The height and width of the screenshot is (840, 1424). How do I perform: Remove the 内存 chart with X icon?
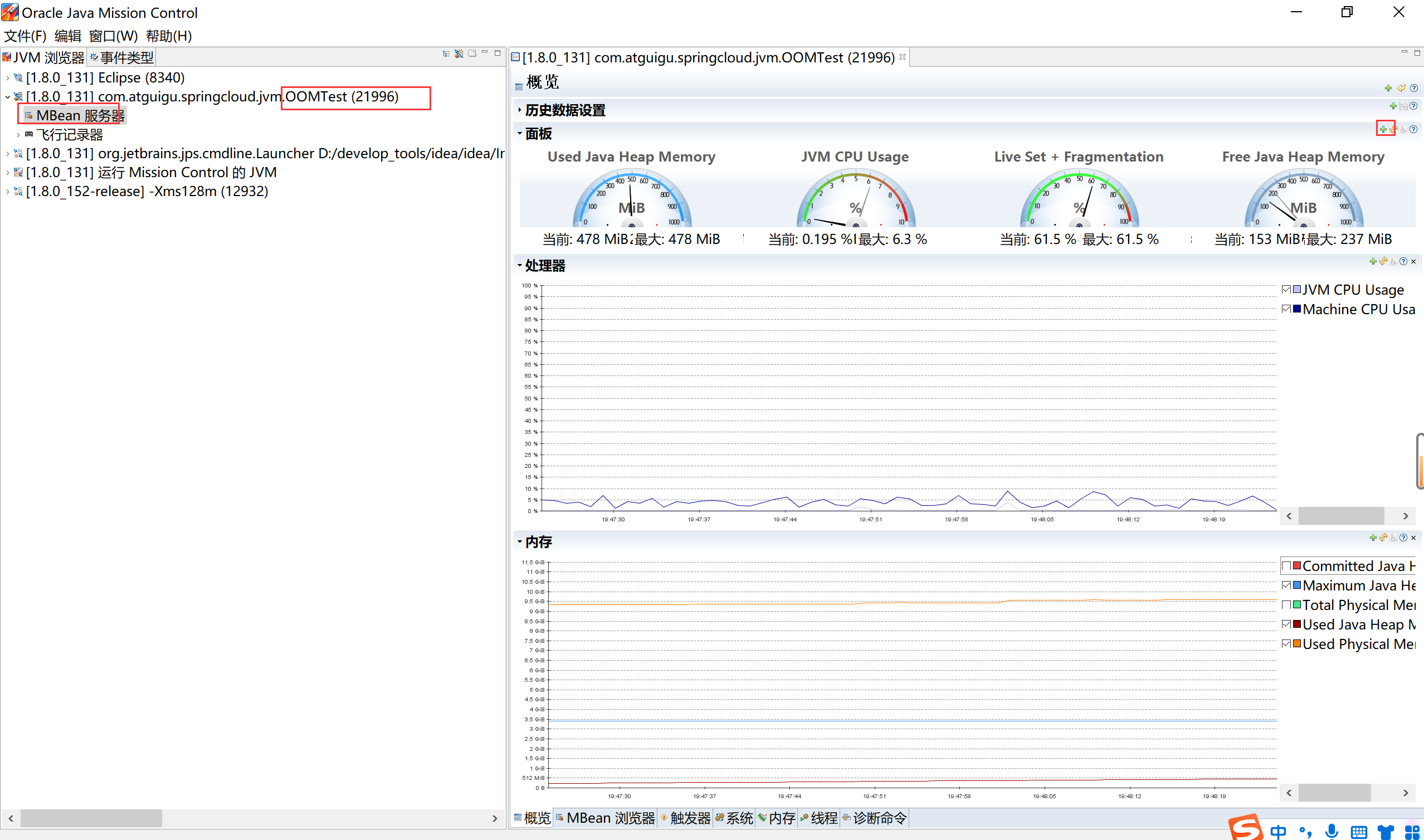[x=1414, y=538]
